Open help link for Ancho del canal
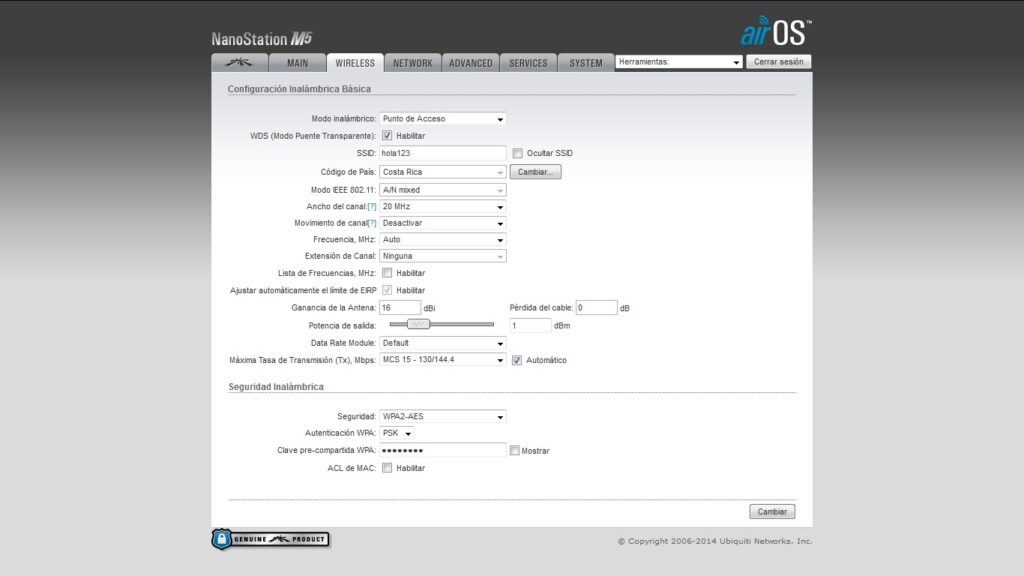The width and height of the screenshot is (1024, 576). click(x=372, y=207)
